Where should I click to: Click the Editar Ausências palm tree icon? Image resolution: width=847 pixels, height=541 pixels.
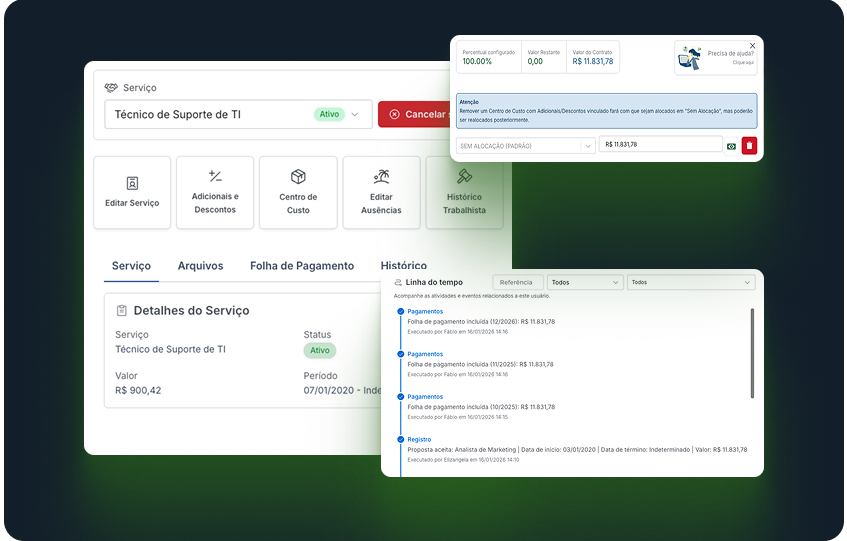381,177
